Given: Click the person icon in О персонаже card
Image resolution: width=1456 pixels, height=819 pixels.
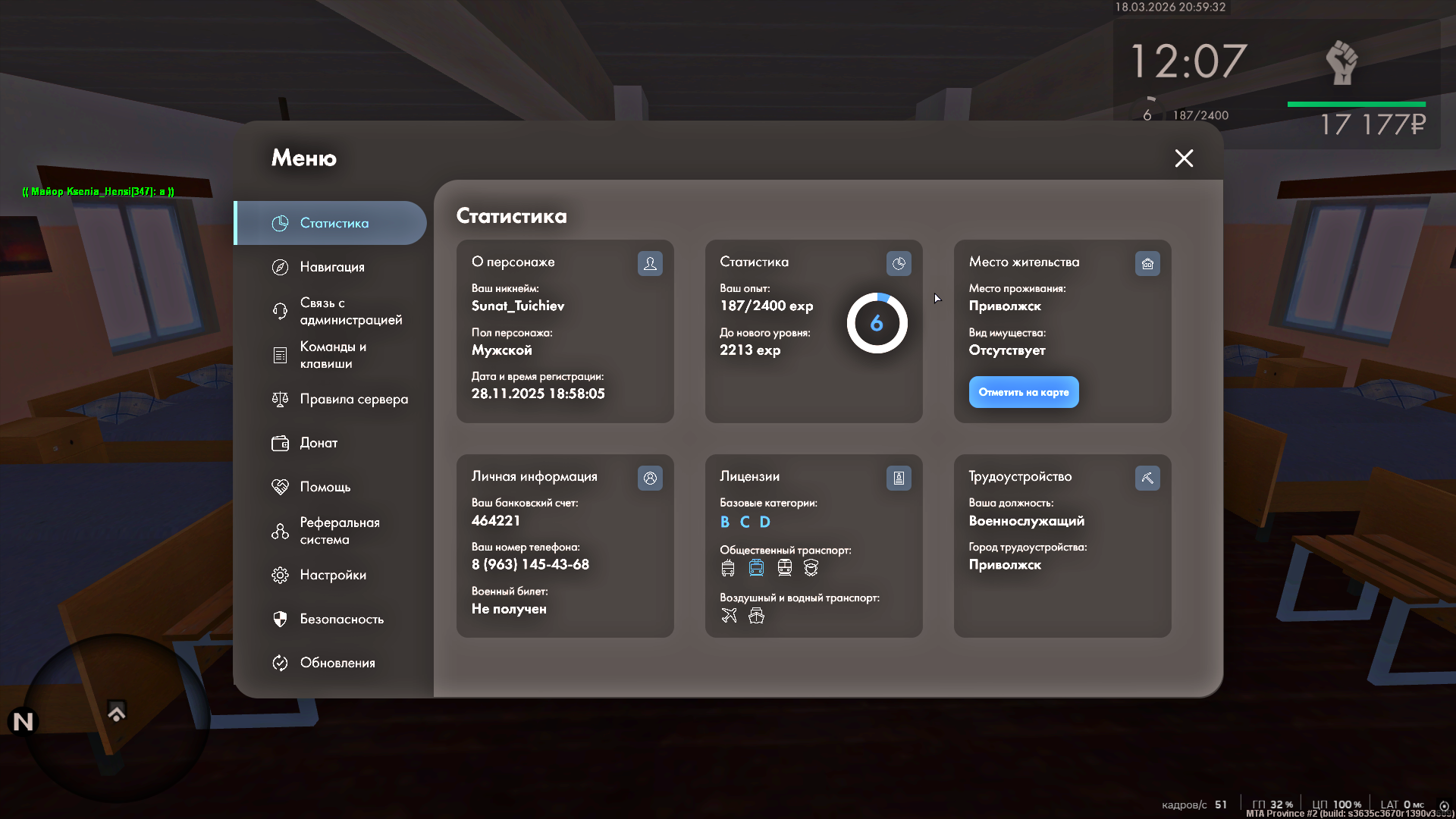Looking at the screenshot, I should [650, 263].
